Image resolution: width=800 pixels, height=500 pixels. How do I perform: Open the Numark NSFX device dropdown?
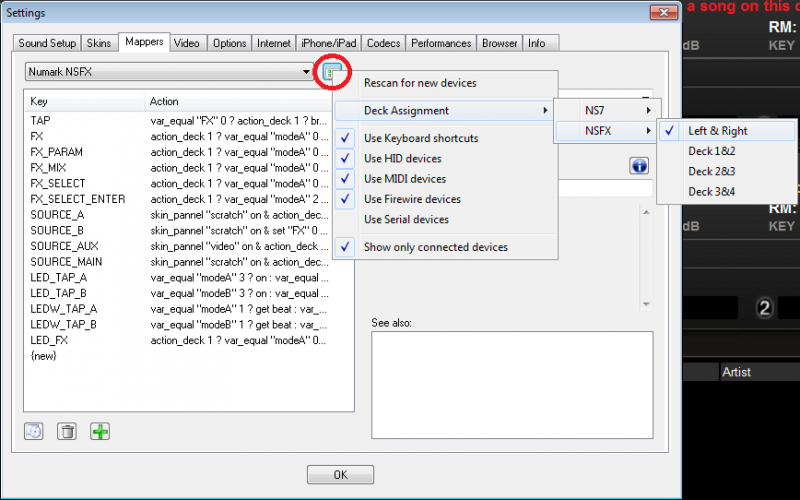[169, 72]
